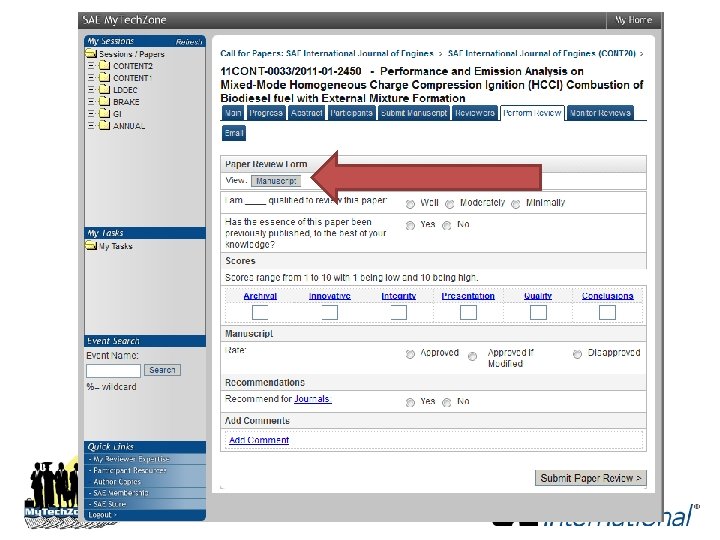Open the Archival score definition link

point(260,296)
